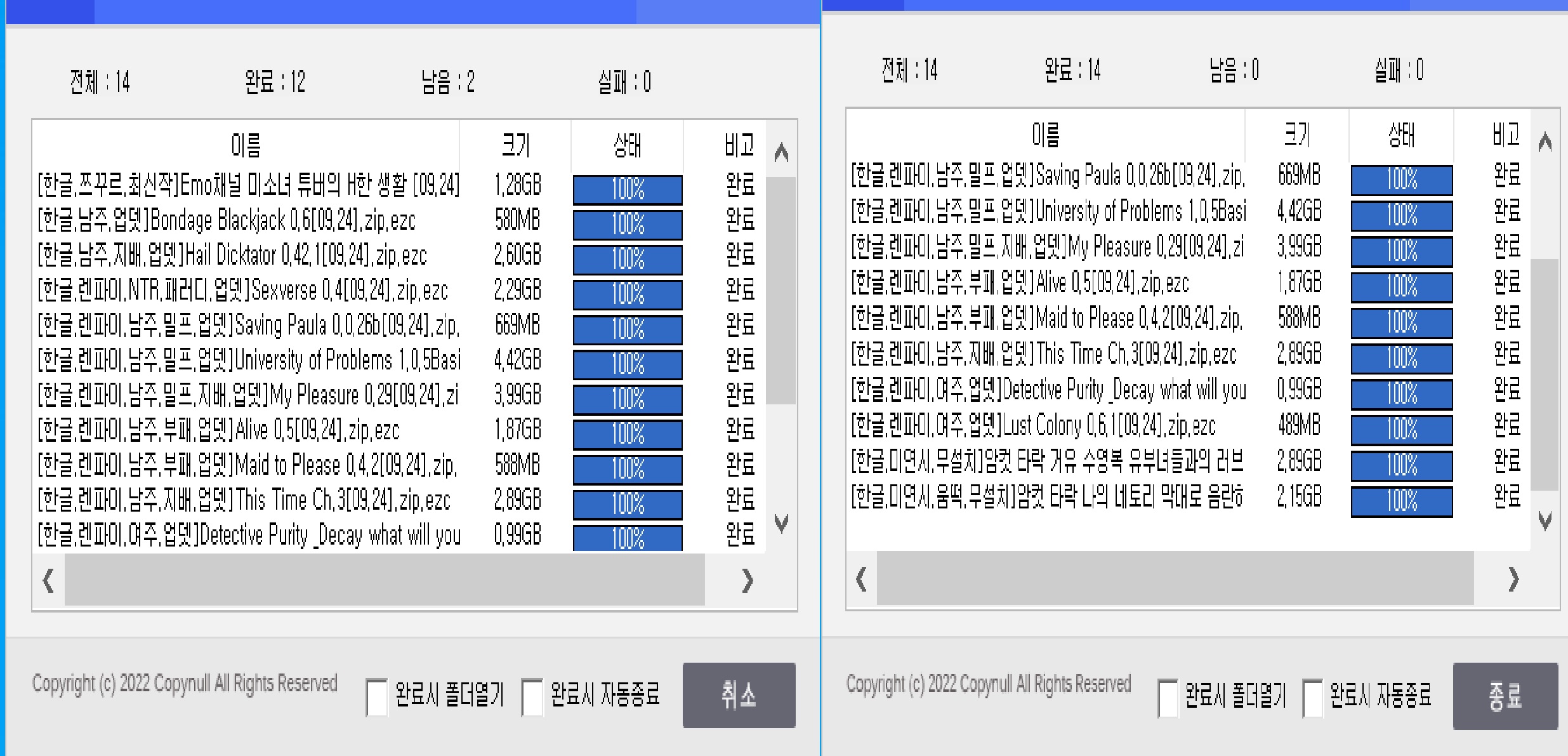This screenshot has height=756, width=1568.
Task: Click left arrow of left horizontal scrollbar
Action: 48,580
